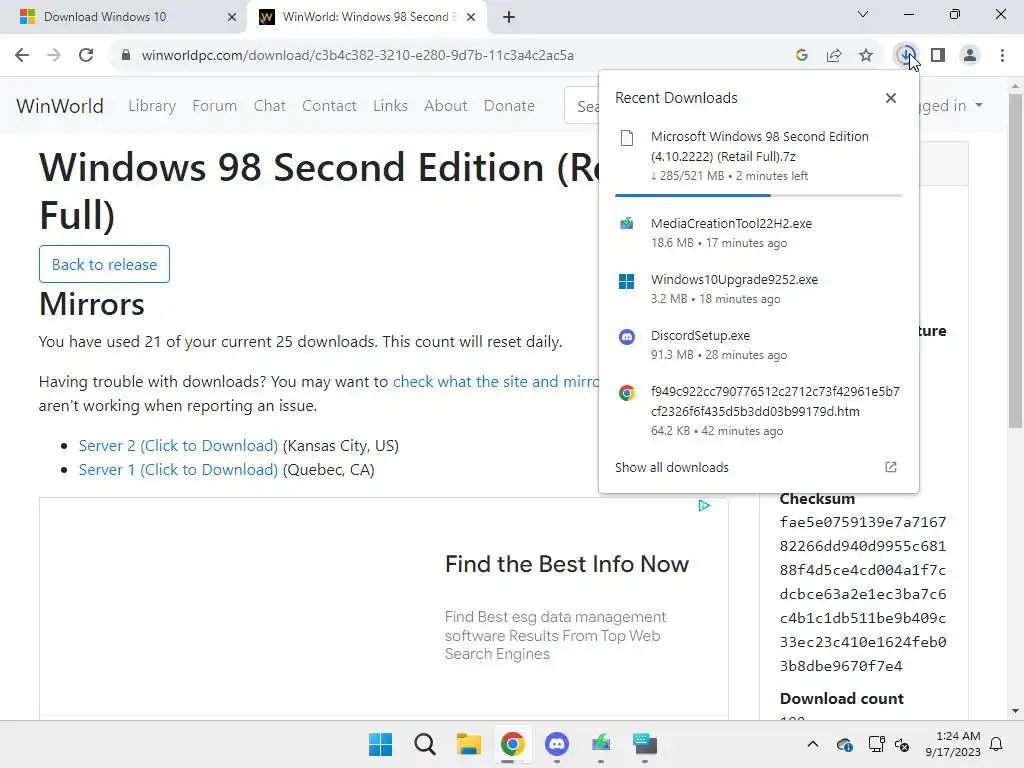The height and width of the screenshot is (768, 1024).
Task: Click the Find the Best Info Now ad
Action: click(x=567, y=564)
